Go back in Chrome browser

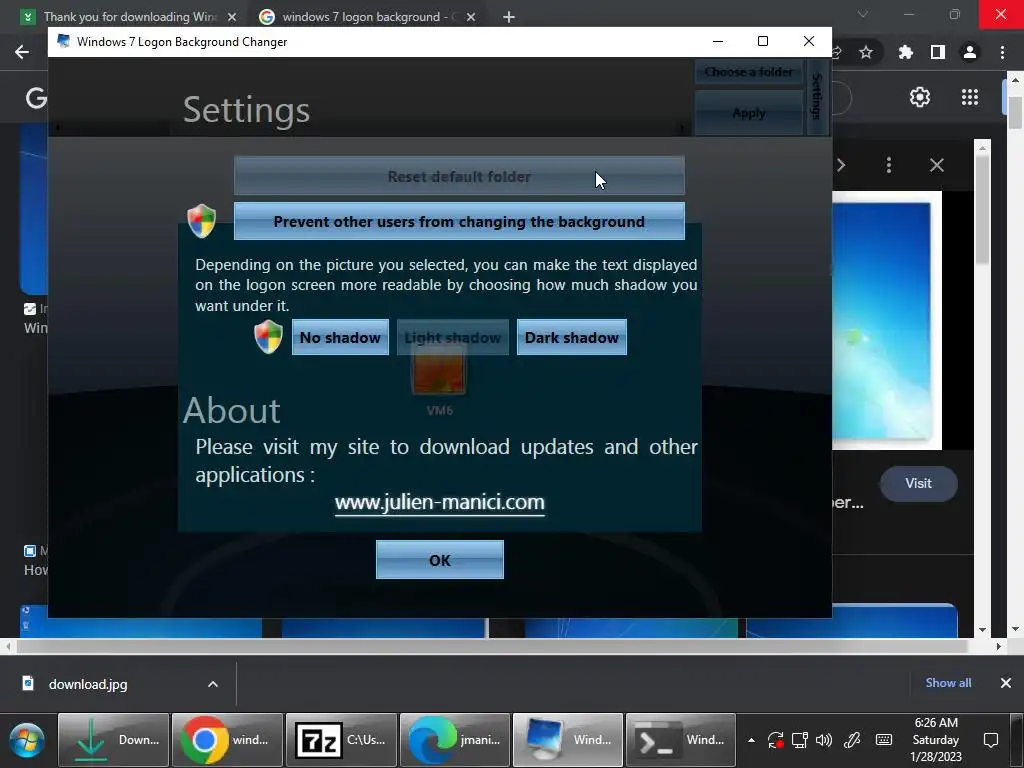coord(22,52)
